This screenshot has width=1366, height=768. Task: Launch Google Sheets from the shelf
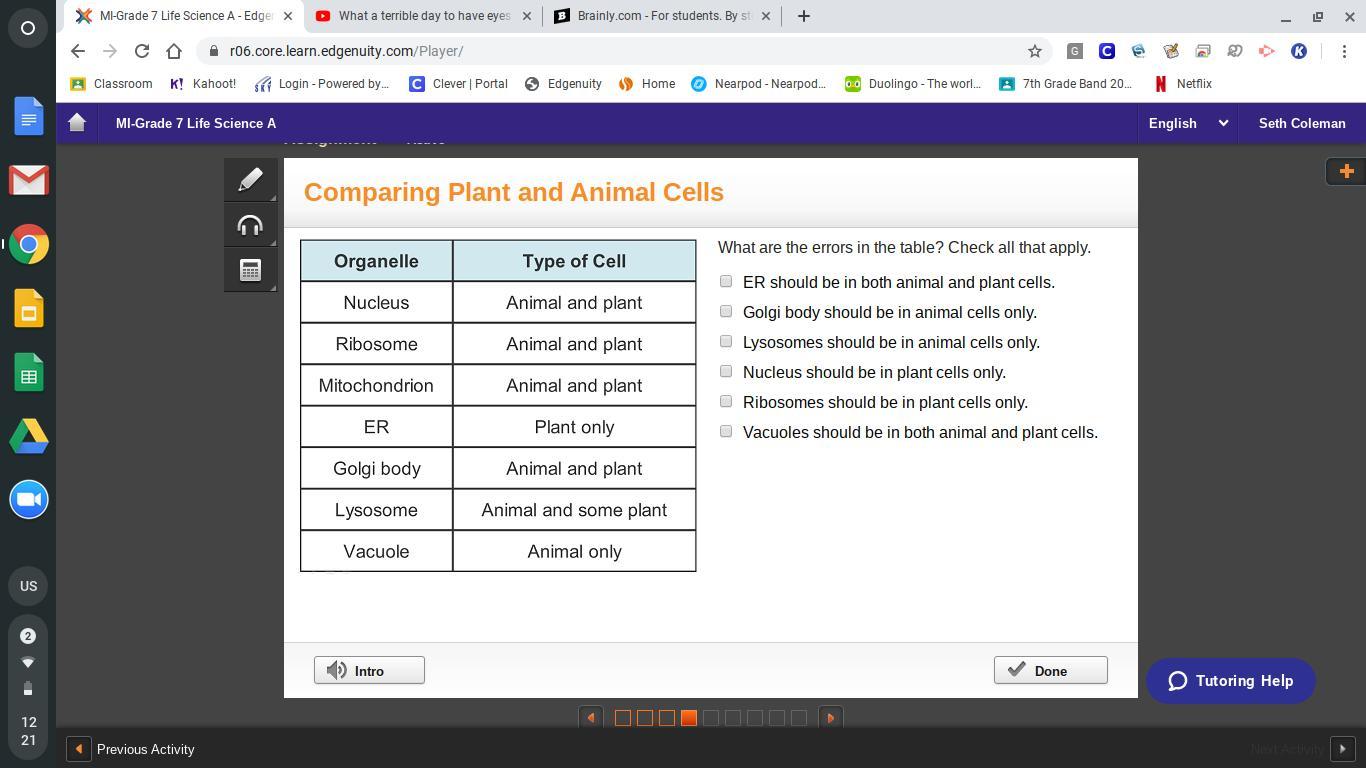click(29, 372)
